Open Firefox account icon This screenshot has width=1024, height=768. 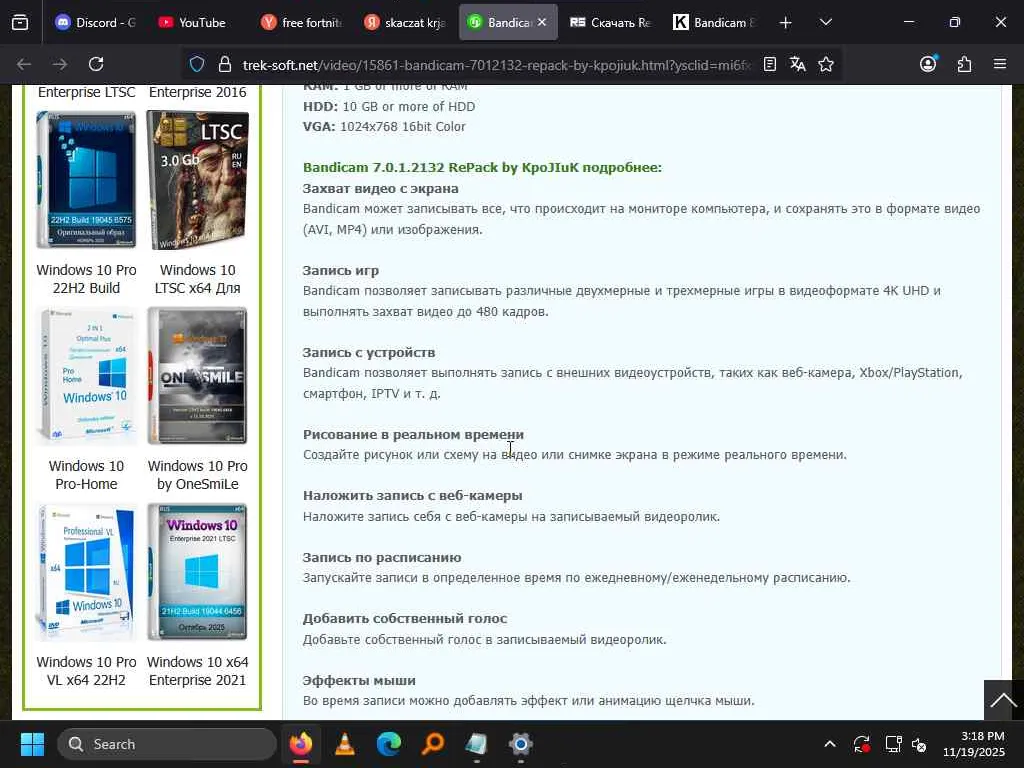pyautogui.click(x=928, y=64)
